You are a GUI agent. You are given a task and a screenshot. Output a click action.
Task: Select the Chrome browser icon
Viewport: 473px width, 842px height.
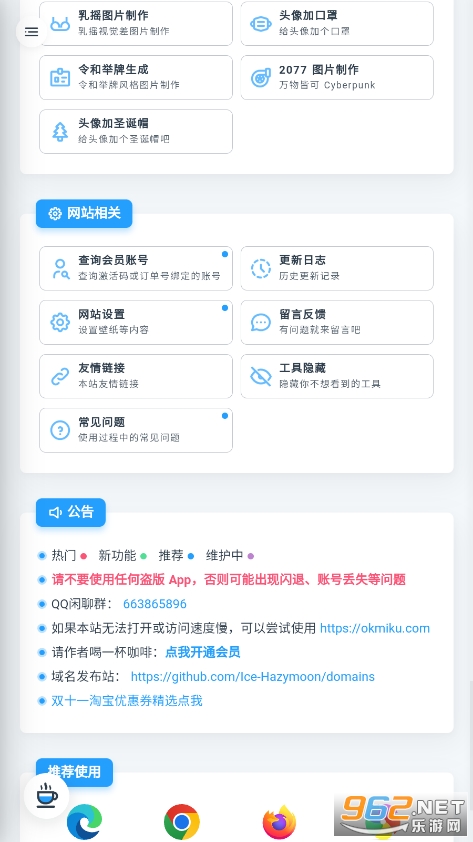coord(182,822)
